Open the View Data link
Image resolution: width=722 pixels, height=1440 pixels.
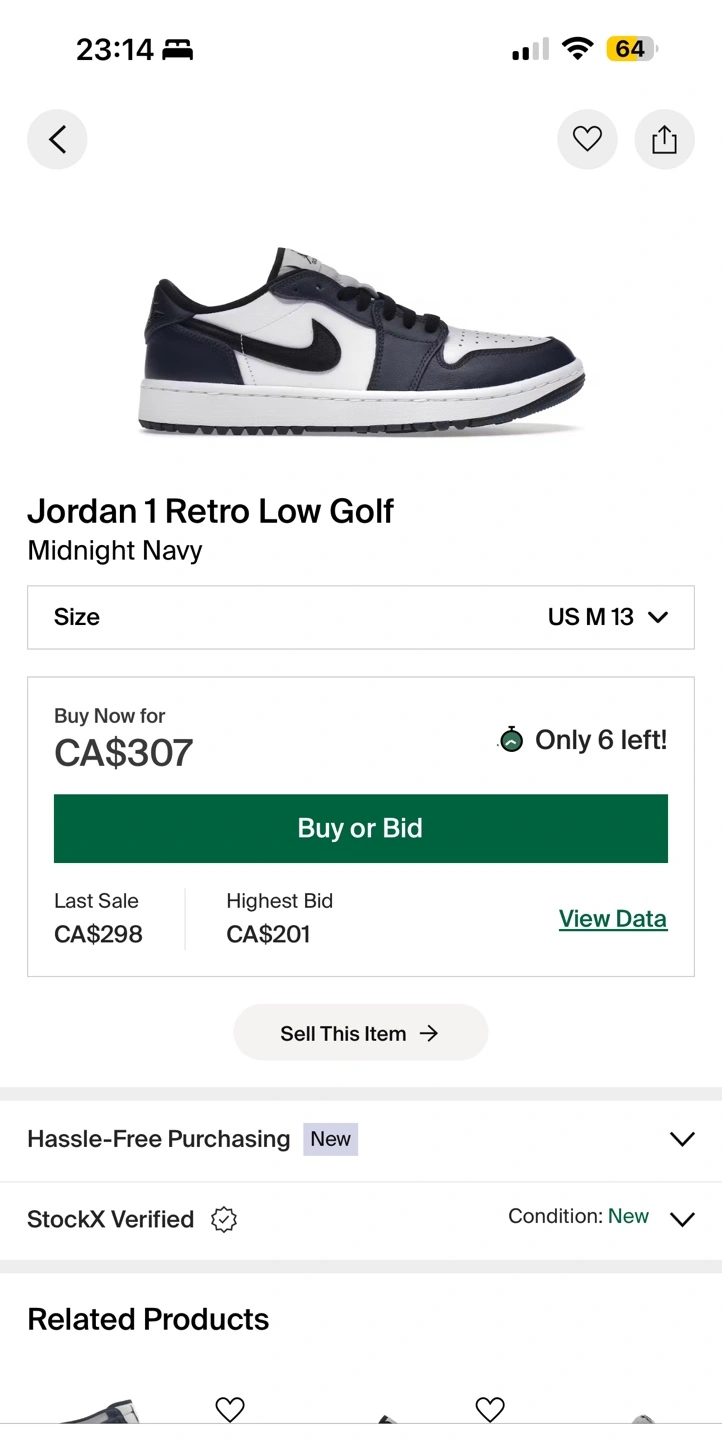(612, 919)
